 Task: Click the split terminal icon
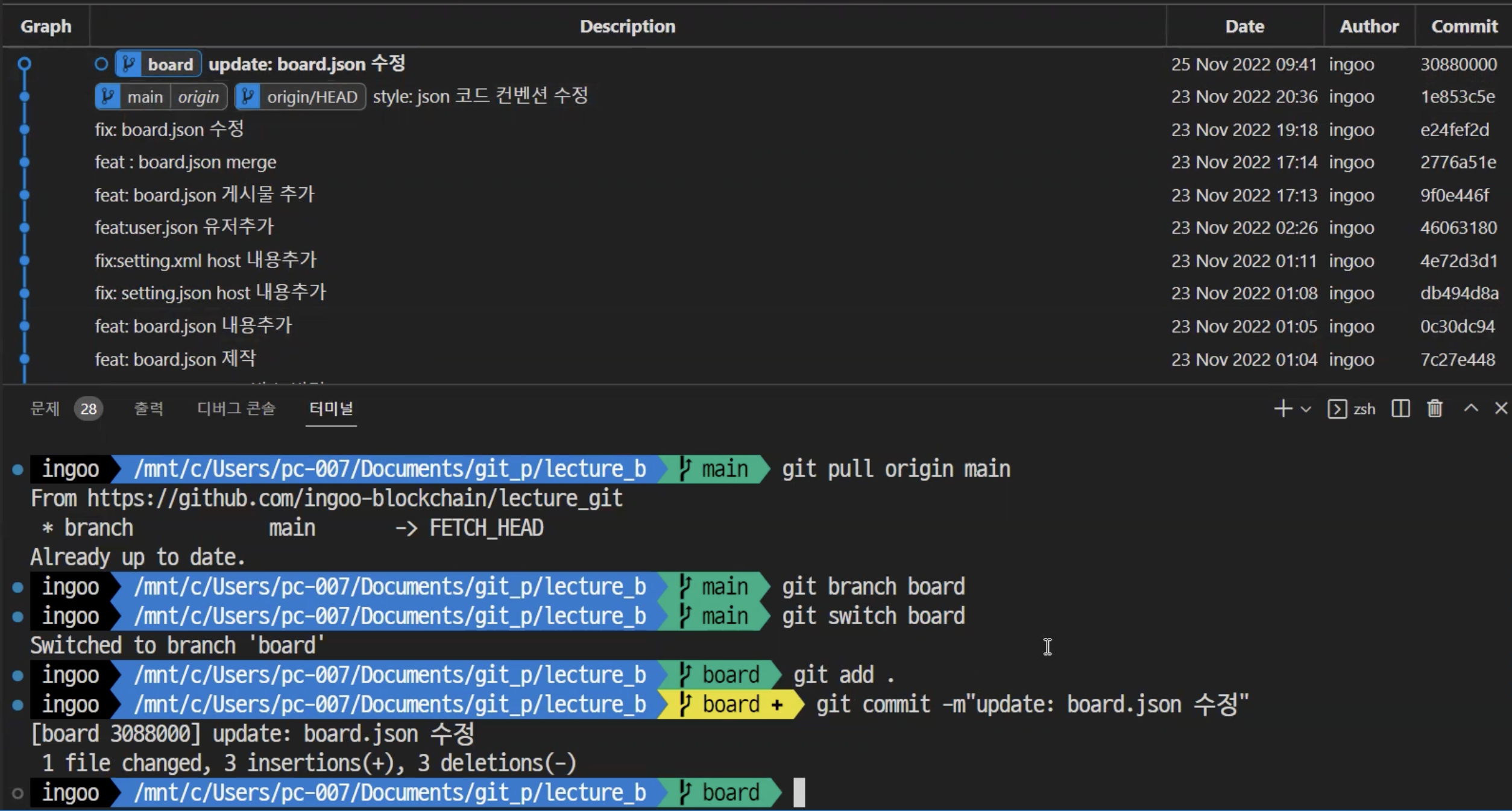coord(1400,409)
